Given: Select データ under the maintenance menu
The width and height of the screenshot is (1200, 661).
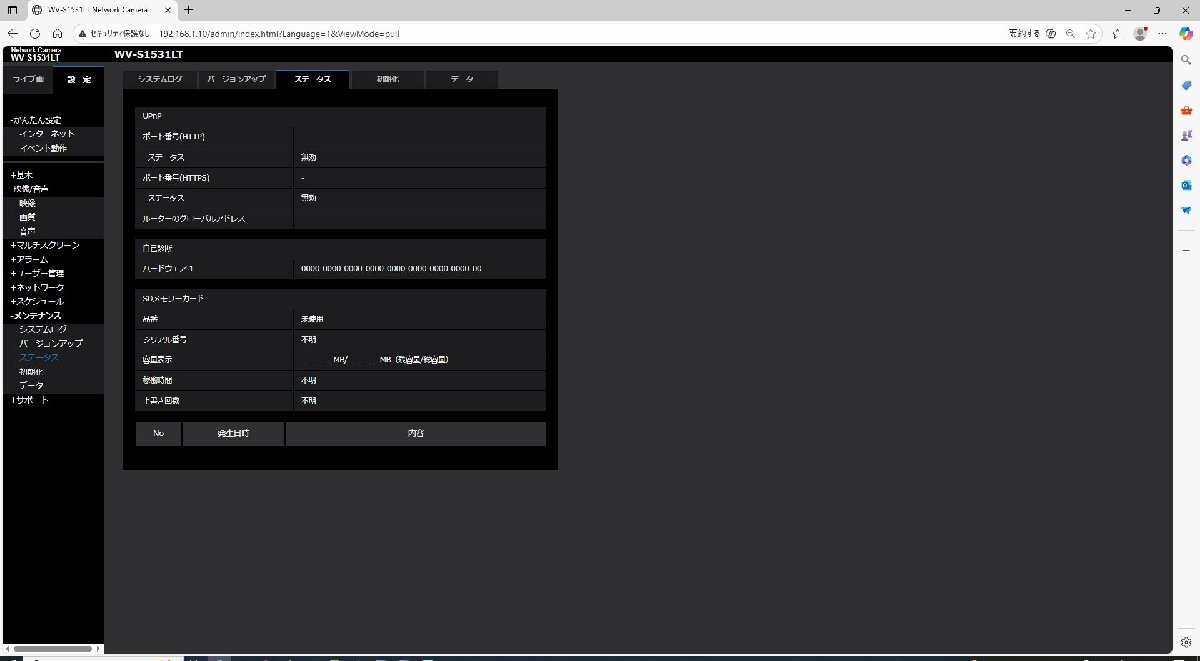Looking at the screenshot, I should pos(31,385).
